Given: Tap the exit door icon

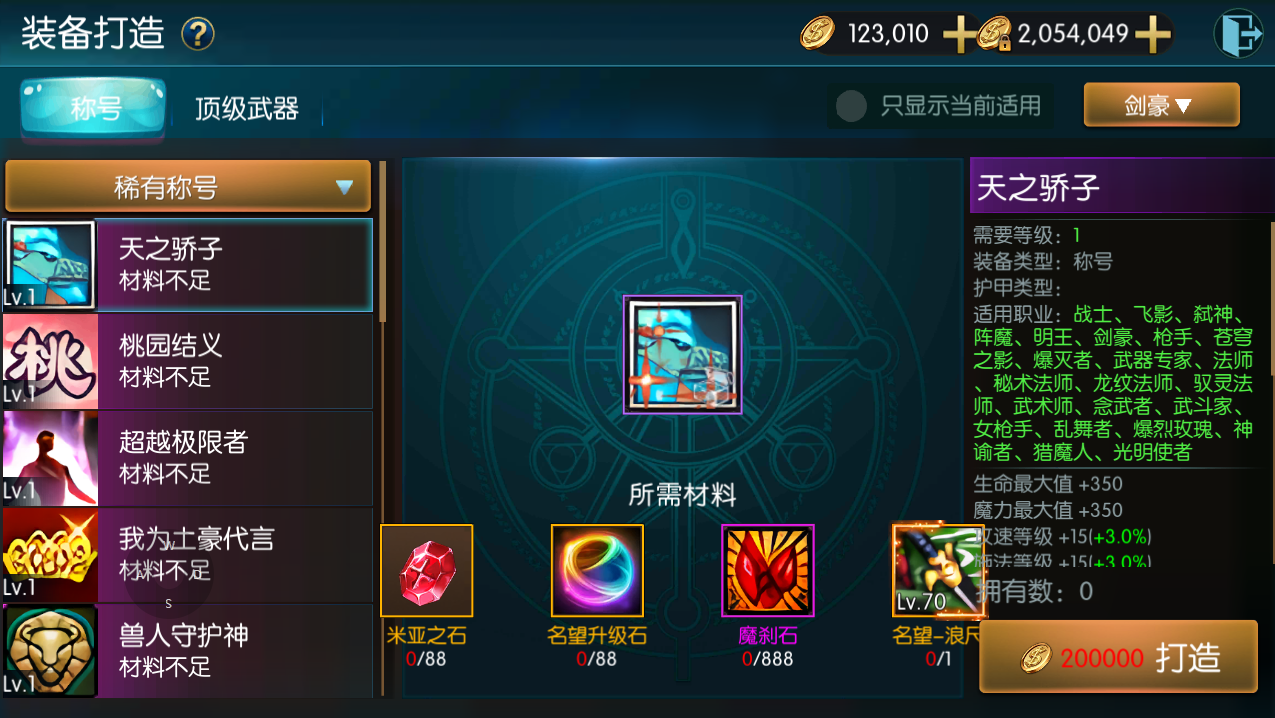Looking at the screenshot, I should tap(1238, 34).
